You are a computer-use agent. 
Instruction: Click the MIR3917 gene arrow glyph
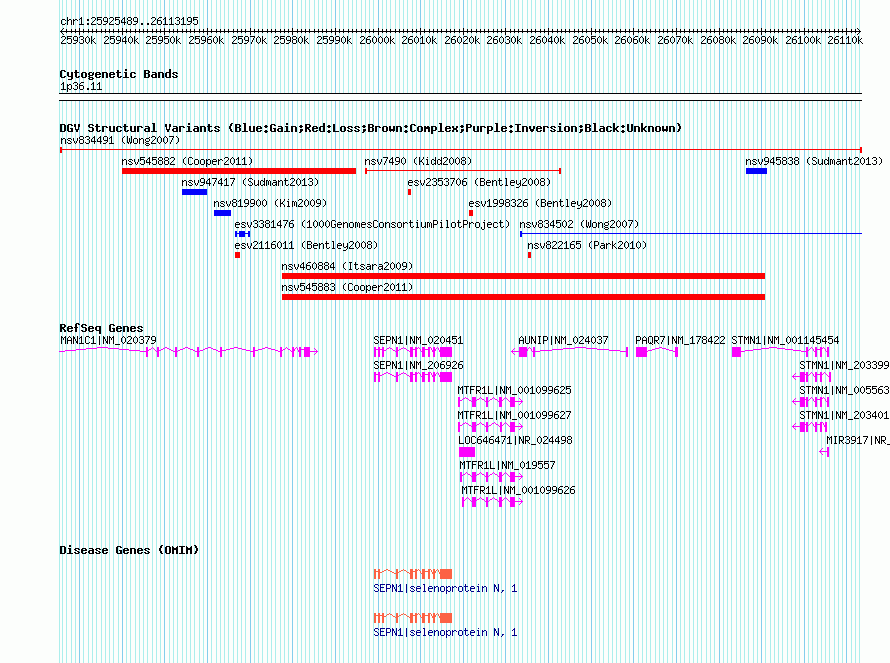pyautogui.click(x=824, y=452)
